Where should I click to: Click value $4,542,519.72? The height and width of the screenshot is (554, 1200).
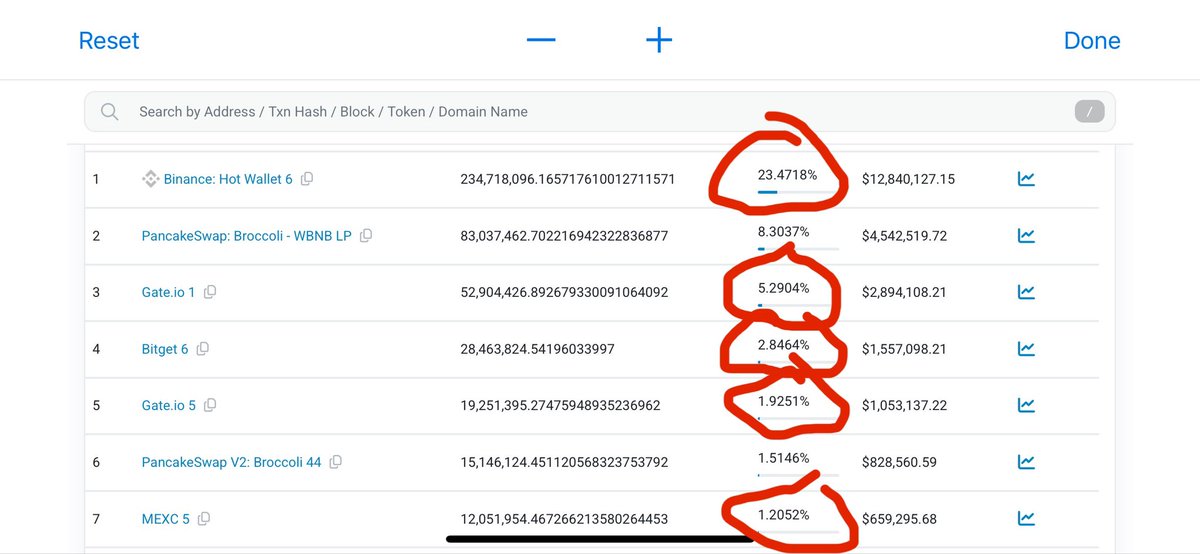[904, 236]
